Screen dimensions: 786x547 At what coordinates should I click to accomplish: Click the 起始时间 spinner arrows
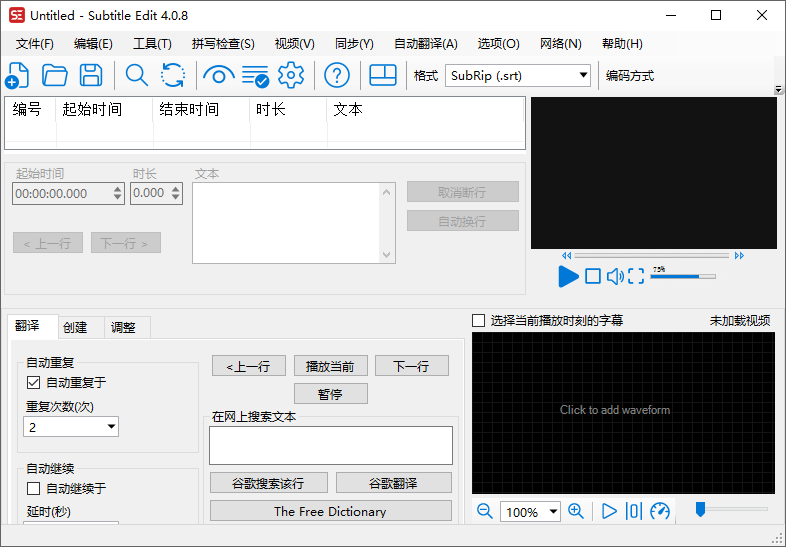pyautogui.click(x=118, y=193)
